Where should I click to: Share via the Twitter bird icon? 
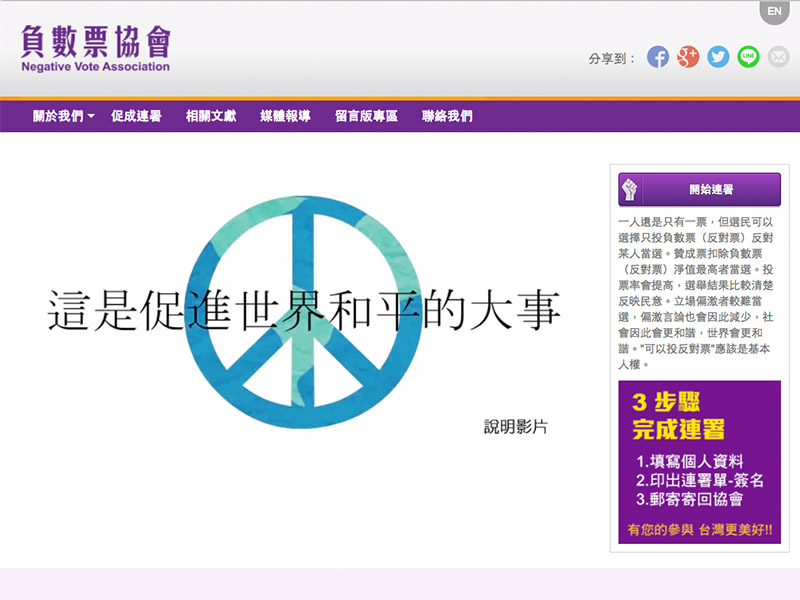tap(717, 58)
